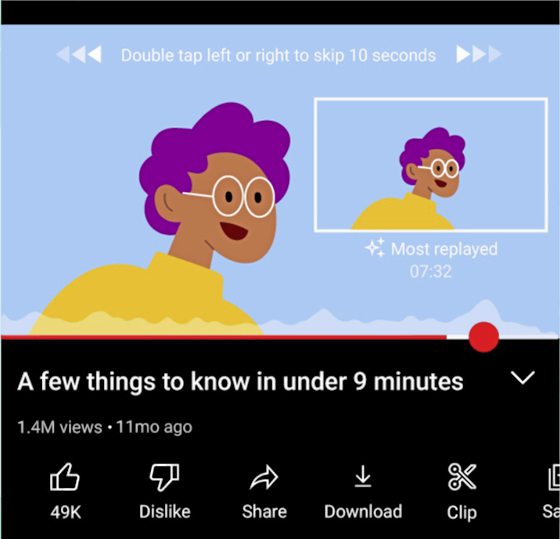Click the played red portion of progress bar
The height and width of the screenshot is (539, 560).
coord(224,337)
